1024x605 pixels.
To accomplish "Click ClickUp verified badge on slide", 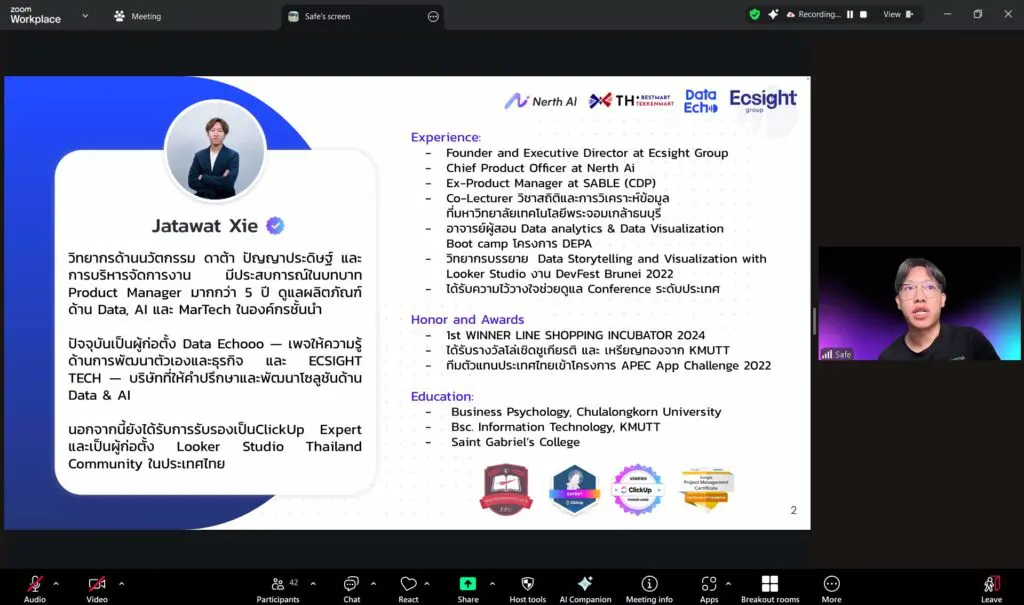I will click(x=637, y=489).
